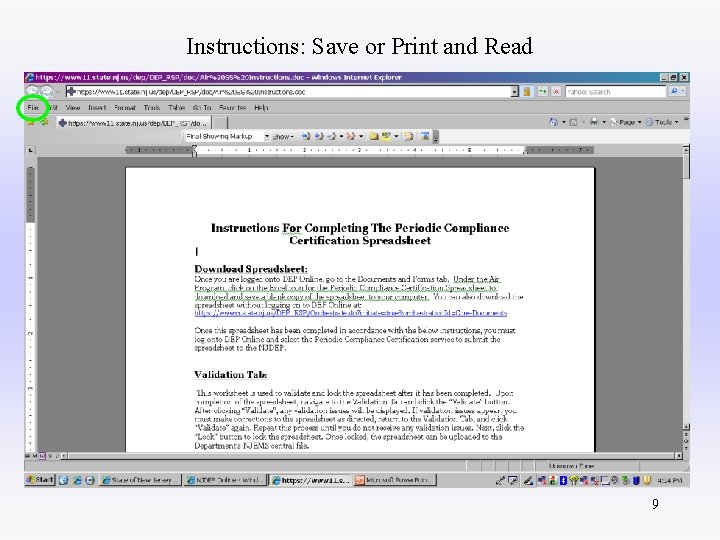Click the browser Back arrow button
Viewport: 720px width, 540px height.
tap(32, 92)
